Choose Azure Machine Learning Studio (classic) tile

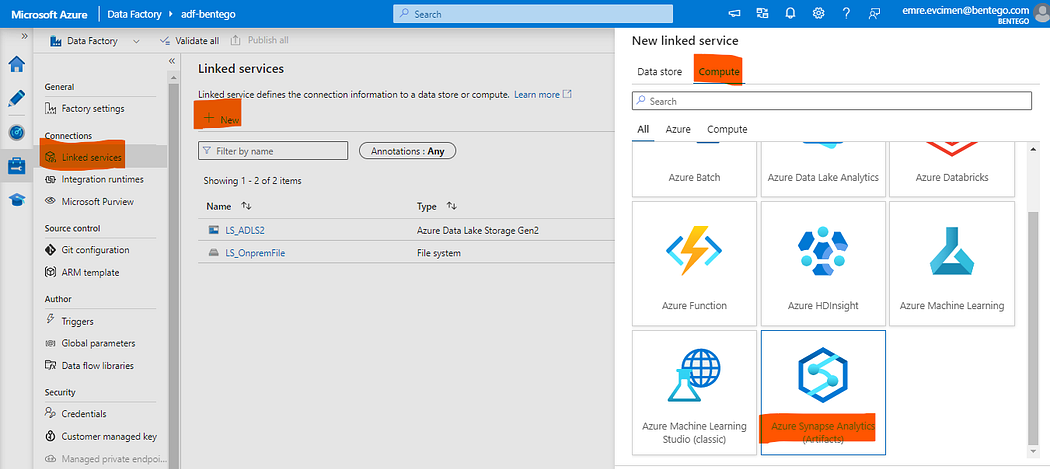[694, 393]
